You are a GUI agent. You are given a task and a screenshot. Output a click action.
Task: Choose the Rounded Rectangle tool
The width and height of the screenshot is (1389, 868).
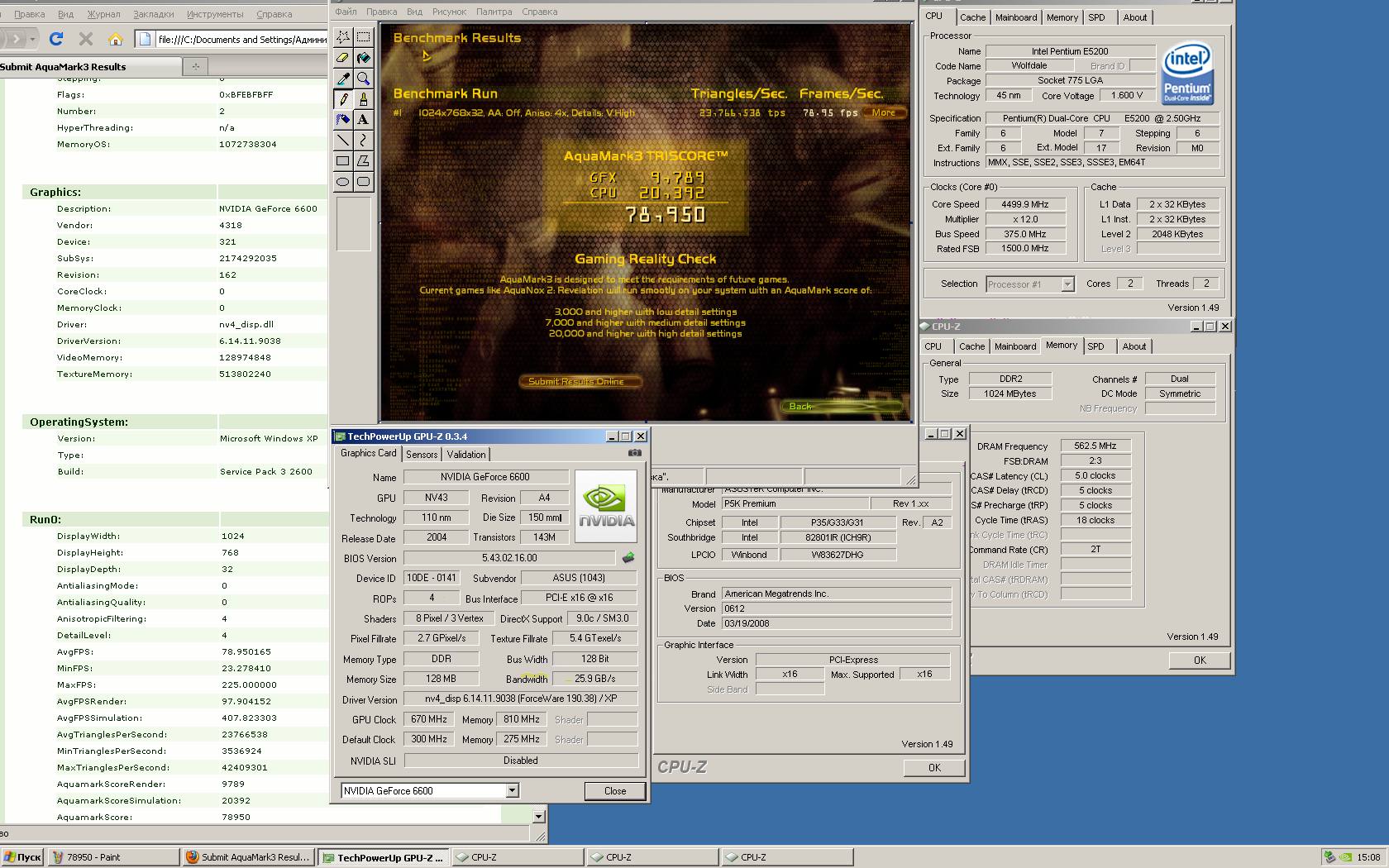(364, 182)
